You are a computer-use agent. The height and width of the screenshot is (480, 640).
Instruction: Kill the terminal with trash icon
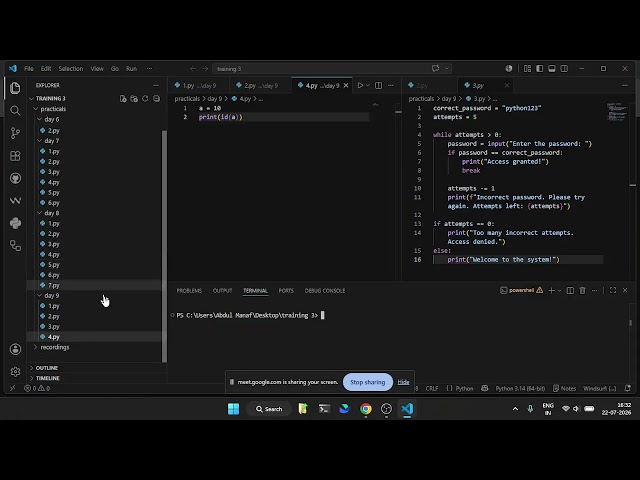click(x=582, y=290)
